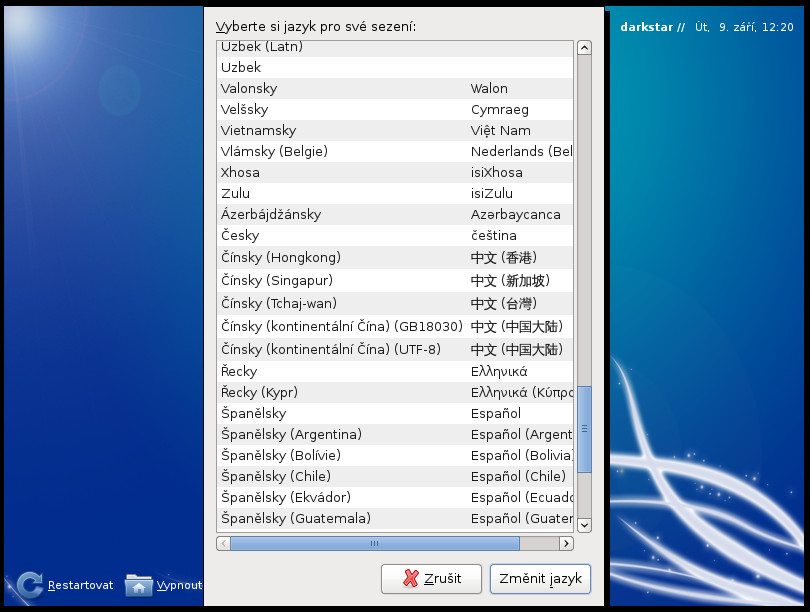Click the horizontal scrollbar thumb
The height and width of the screenshot is (612, 810).
click(375, 543)
